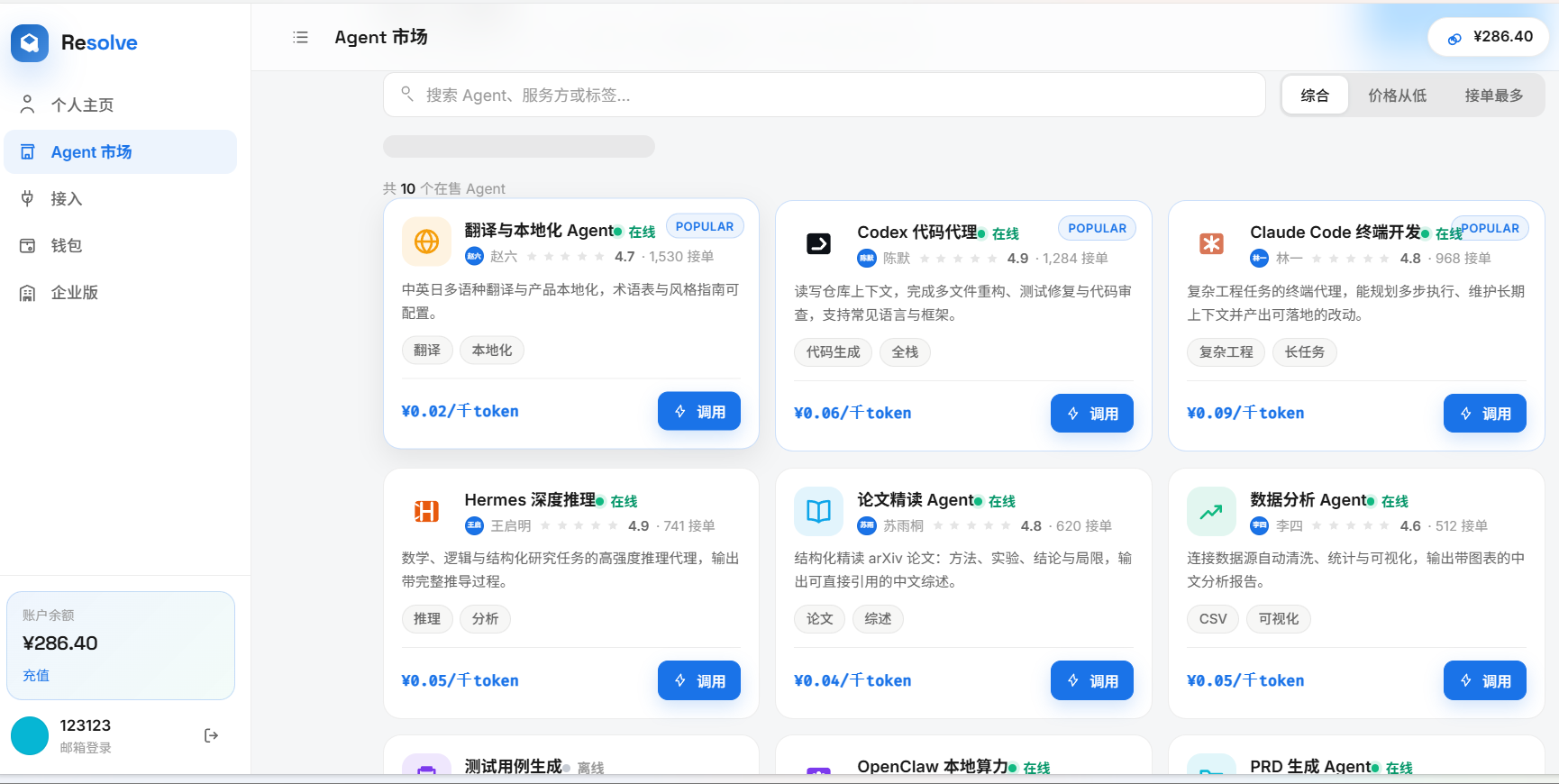Click the ¥286.40 balance pill in header
1559x784 pixels.
point(1488,37)
